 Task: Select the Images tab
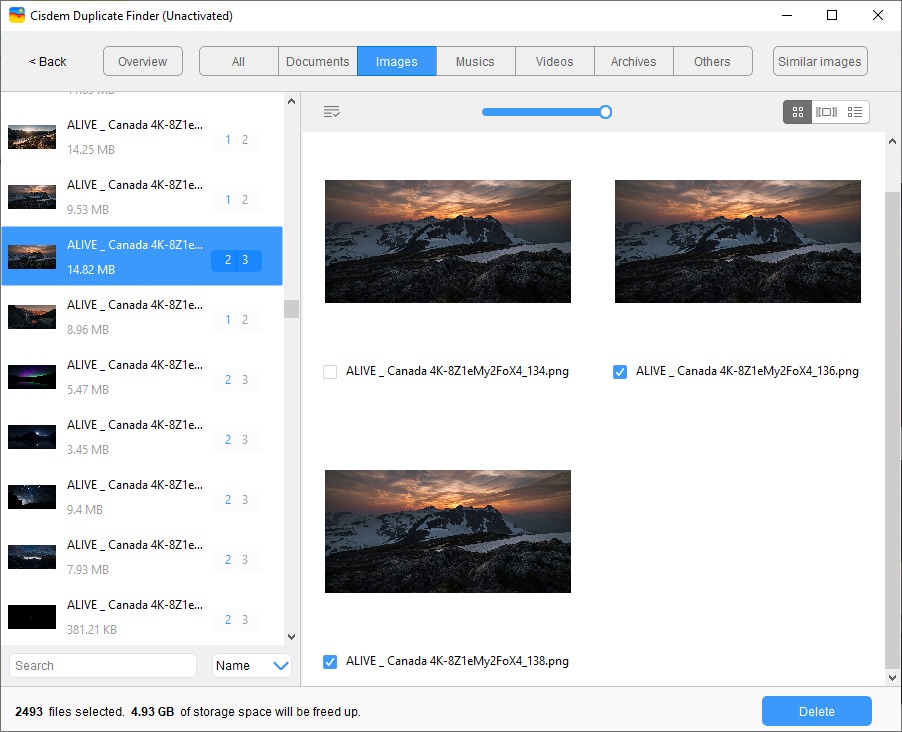pyautogui.click(x=396, y=61)
